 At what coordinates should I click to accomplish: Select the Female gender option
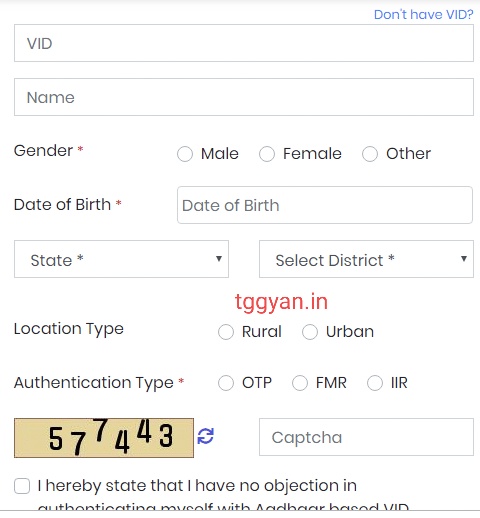[x=267, y=154]
